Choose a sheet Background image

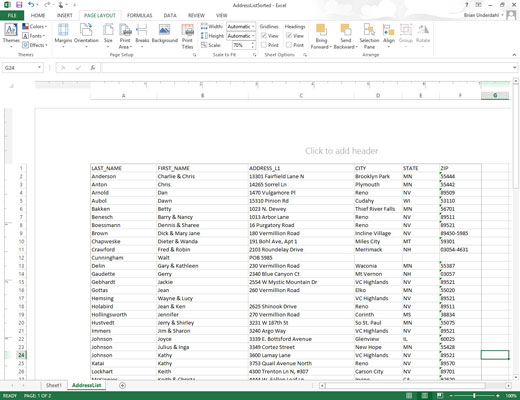click(165, 33)
